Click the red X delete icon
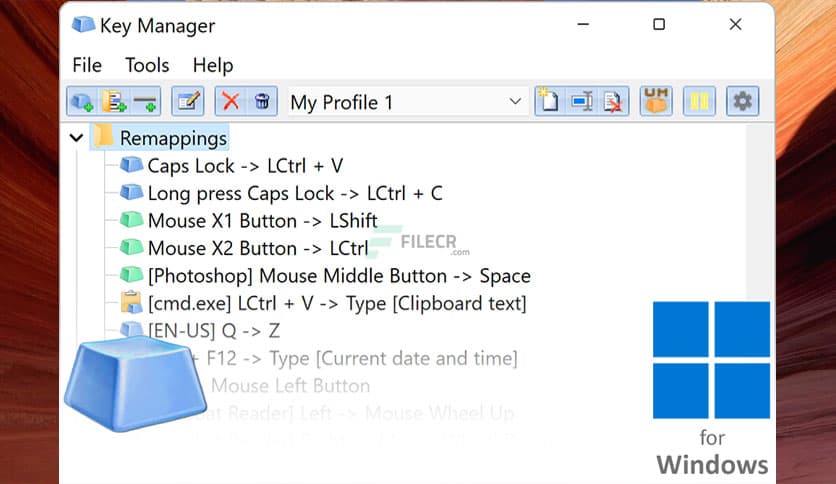The height and width of the screenshot is (484, 836). pyautogui.click(x=230, y=101)
